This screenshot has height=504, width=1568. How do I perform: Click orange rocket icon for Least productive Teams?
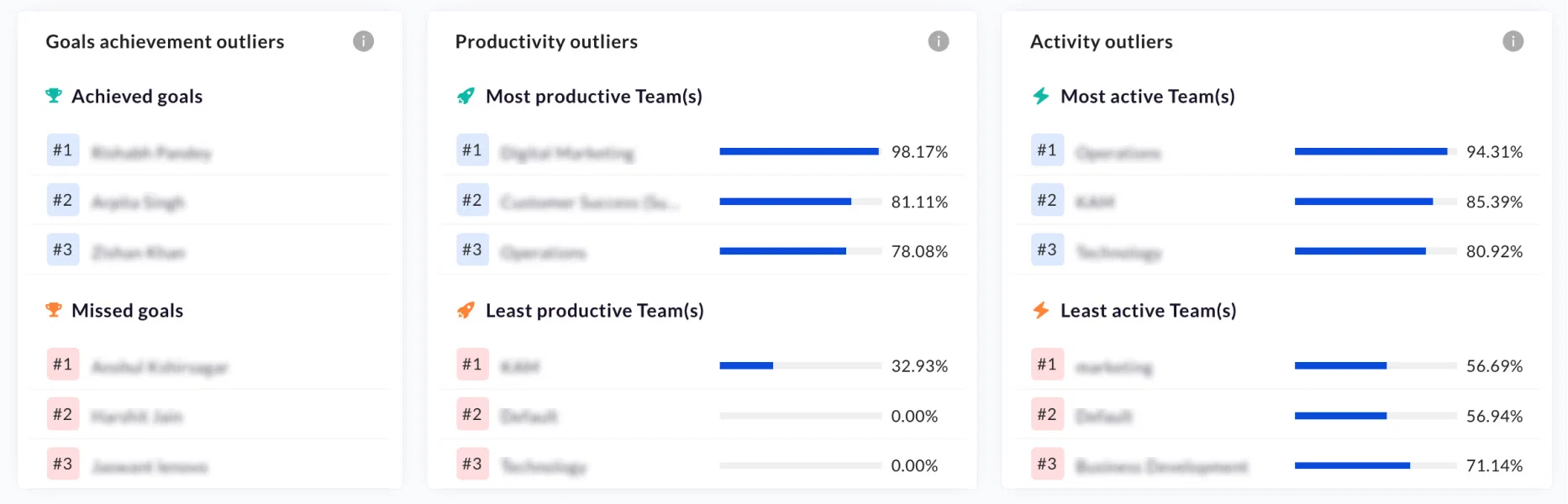[466, 310]
